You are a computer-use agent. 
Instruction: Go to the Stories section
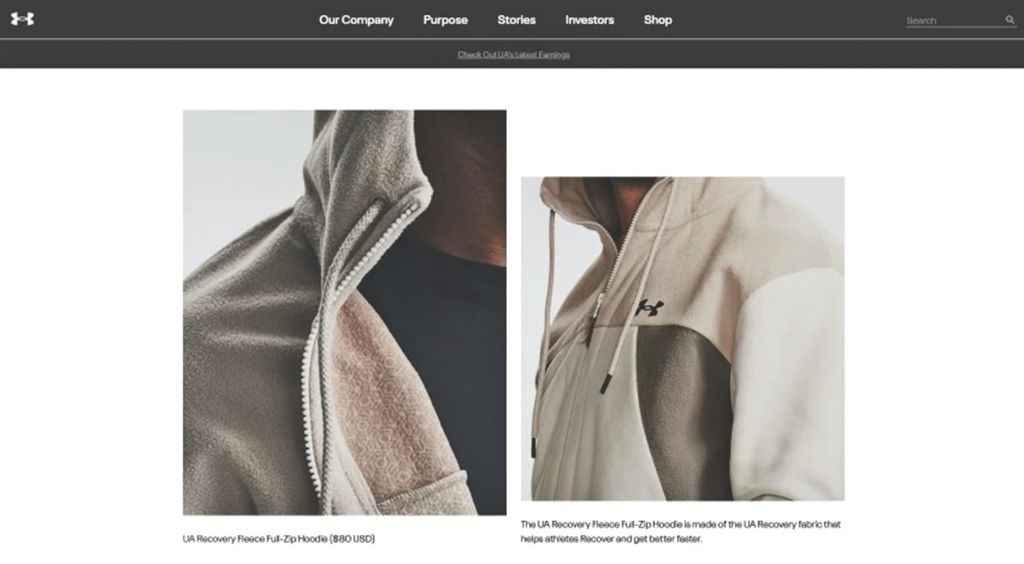(517, 20)
